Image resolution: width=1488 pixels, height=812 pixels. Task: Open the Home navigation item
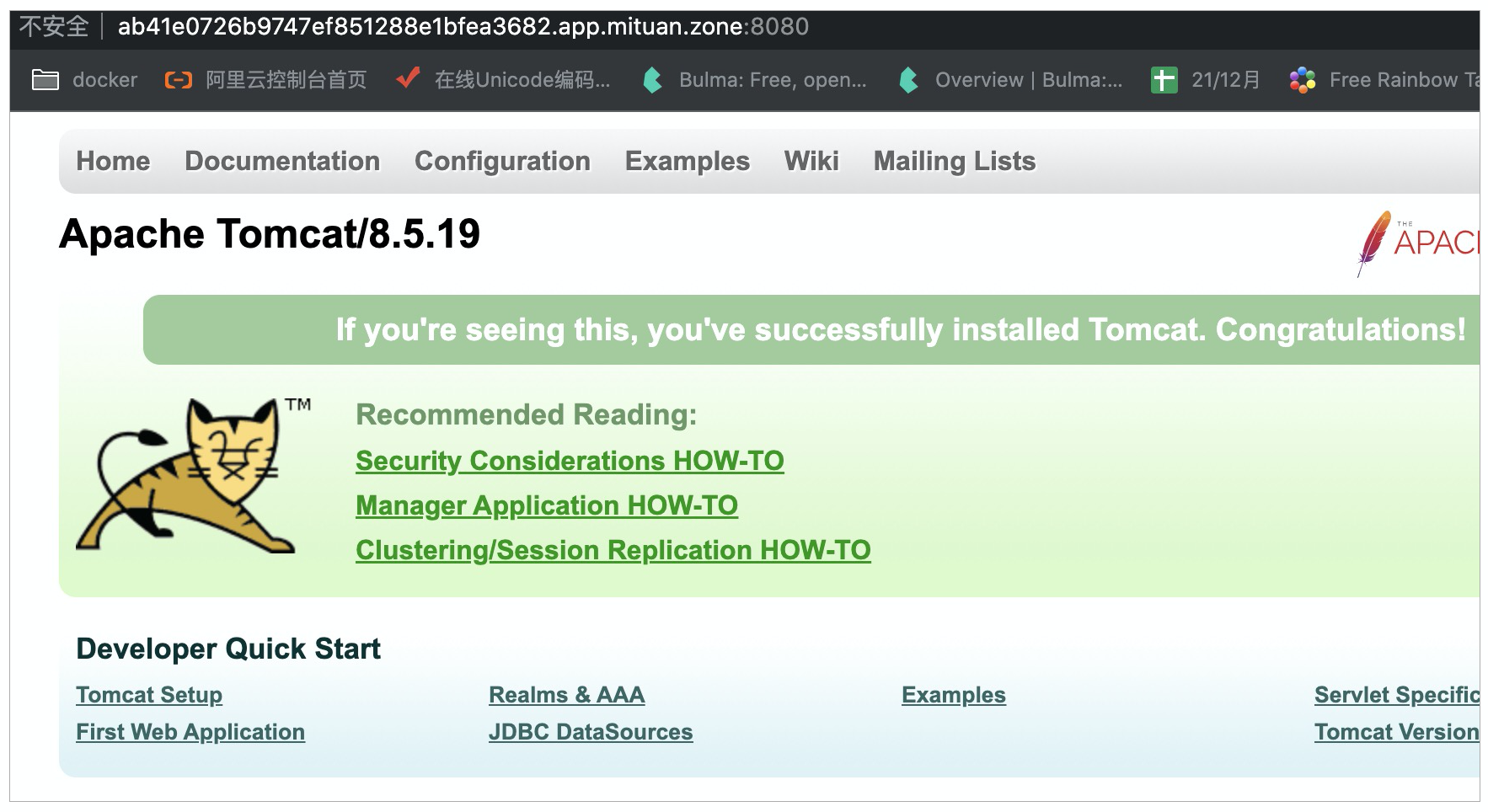[x=113, y=161]
